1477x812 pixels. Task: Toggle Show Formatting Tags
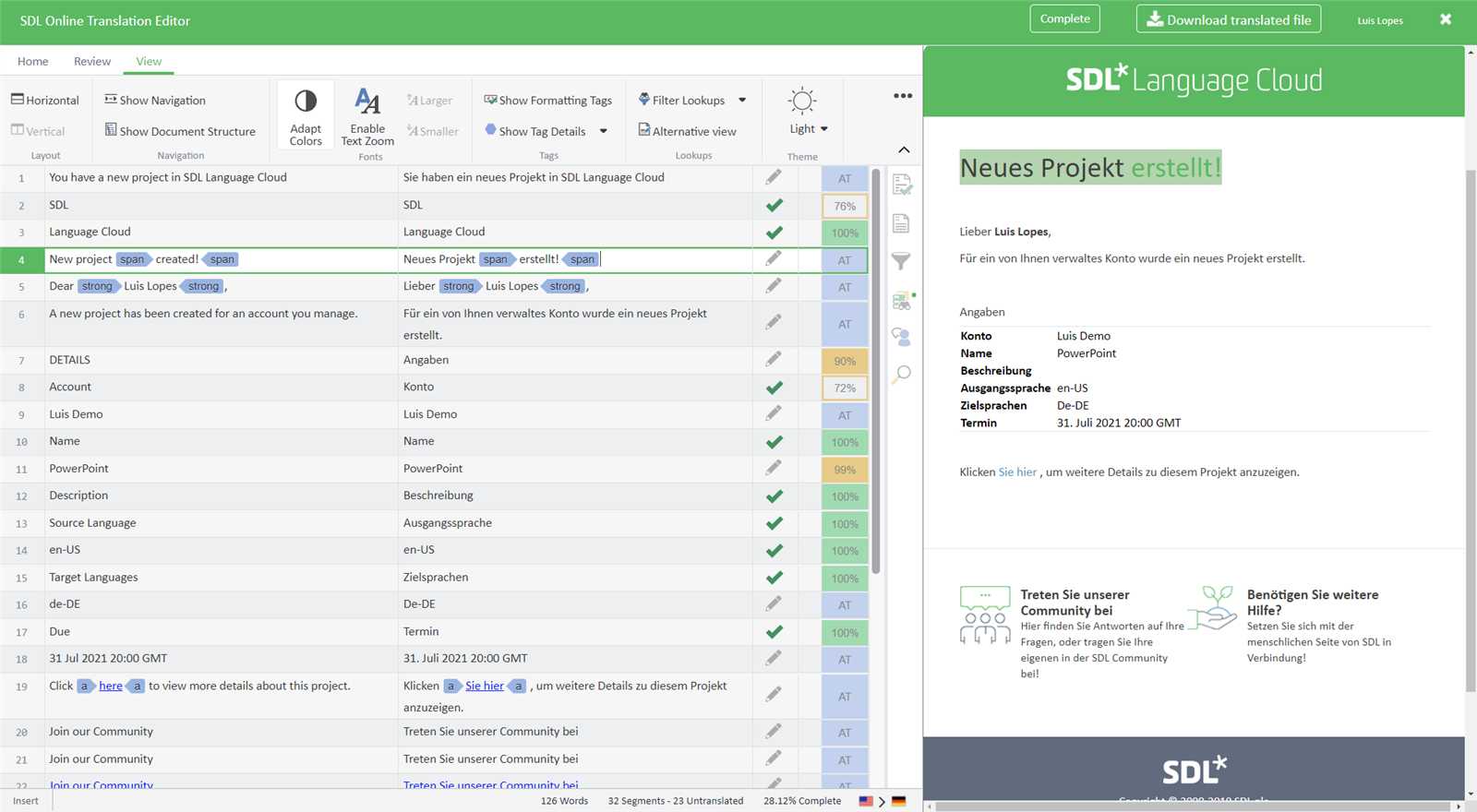tap(548, 100)
